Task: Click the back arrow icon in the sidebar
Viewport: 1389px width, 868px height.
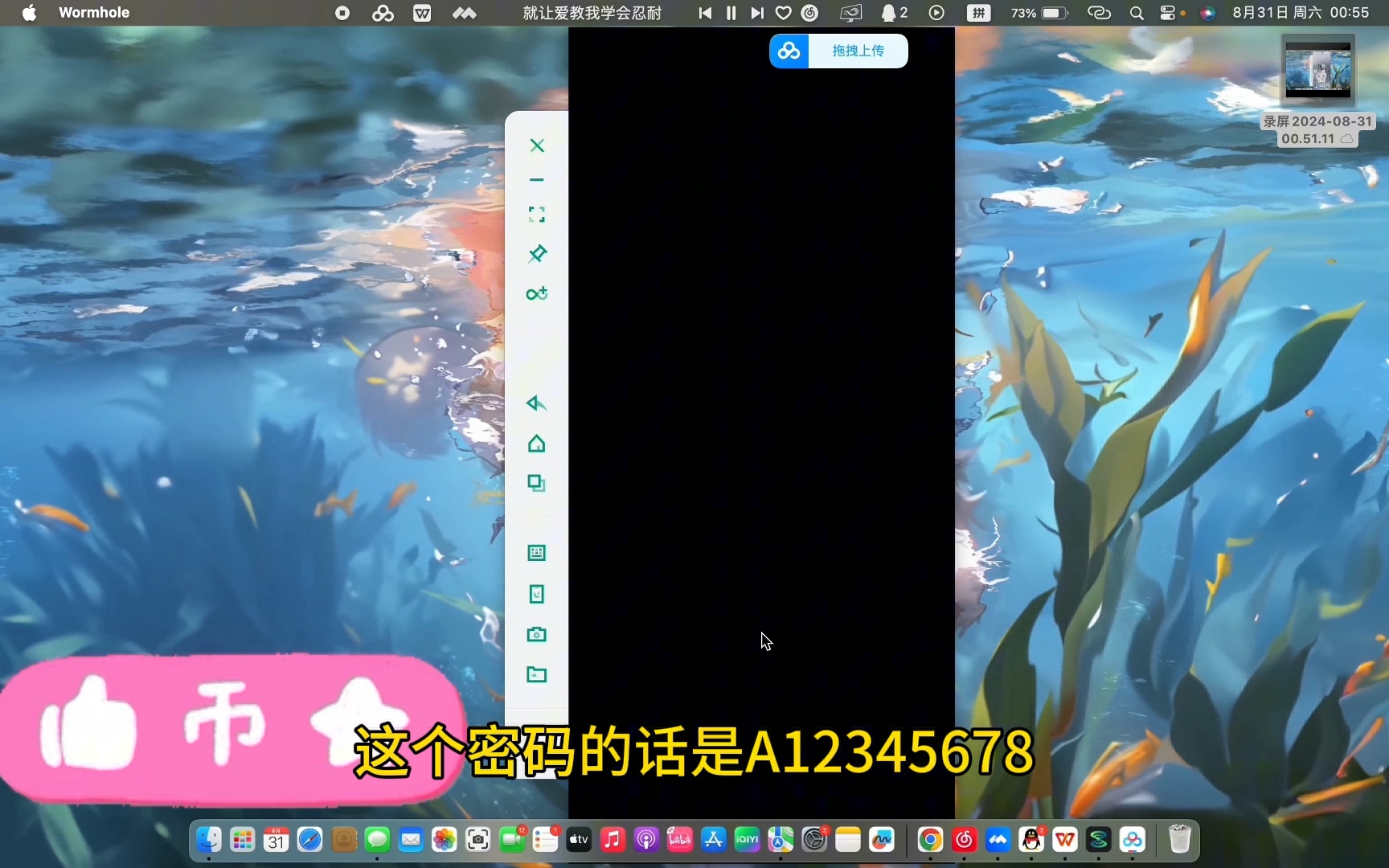Action: 536,403
